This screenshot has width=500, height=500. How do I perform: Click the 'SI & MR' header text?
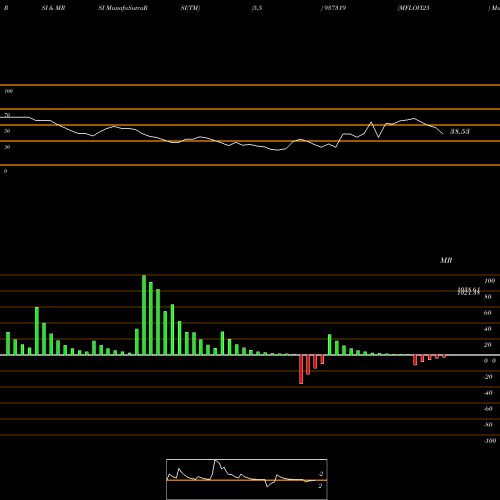[53, 8]
